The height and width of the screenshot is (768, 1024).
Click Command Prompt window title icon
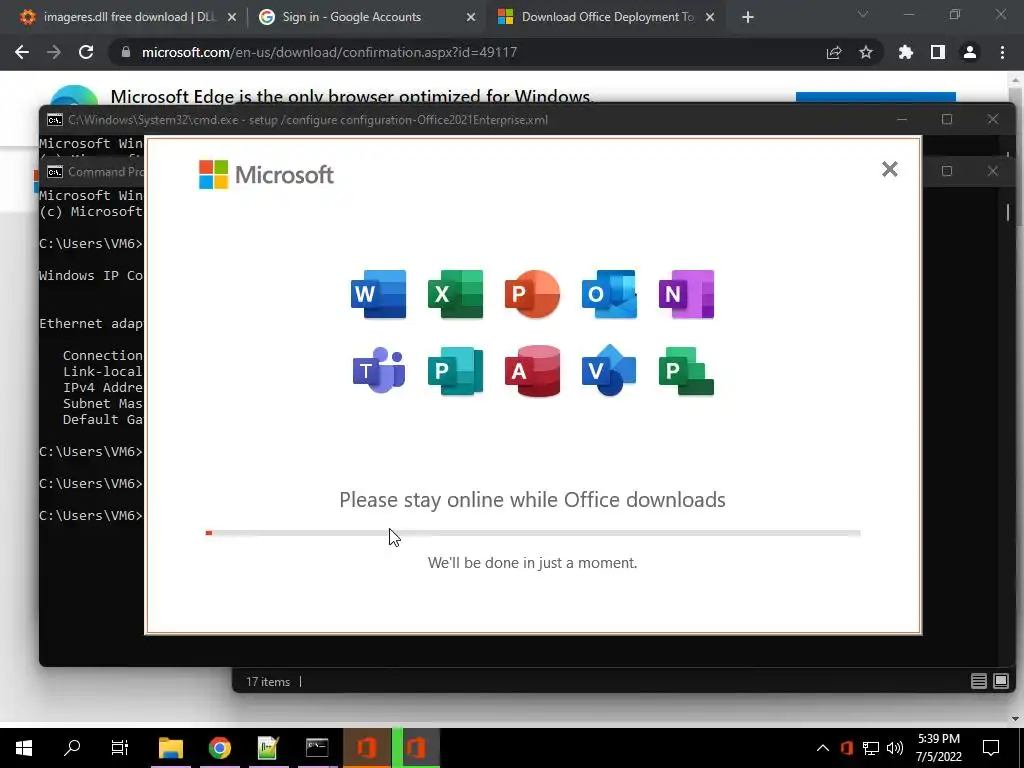(x=55, y=172)
